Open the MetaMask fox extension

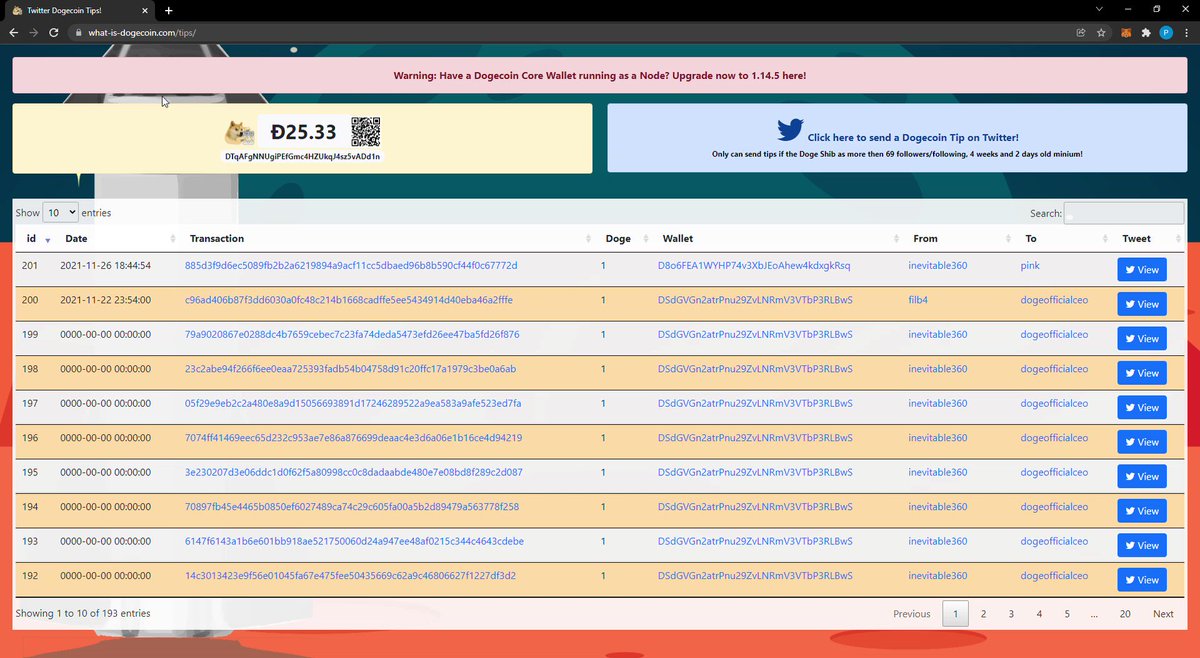[x=1124, y=32]
